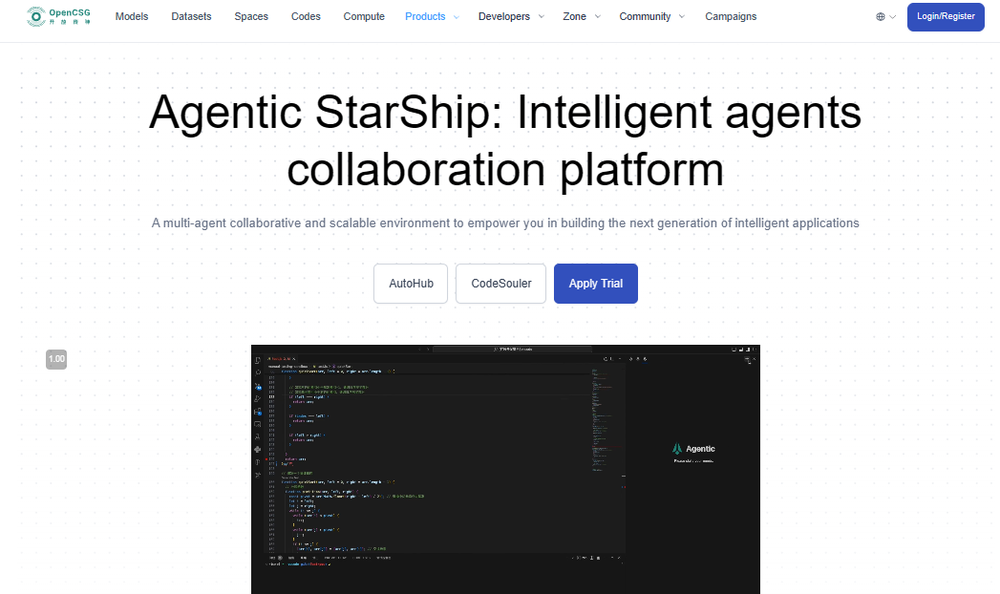Open the Spaces section
The width and height of the screenshot is (1000, 594).
pyautogui.click(x=251, y=17)
